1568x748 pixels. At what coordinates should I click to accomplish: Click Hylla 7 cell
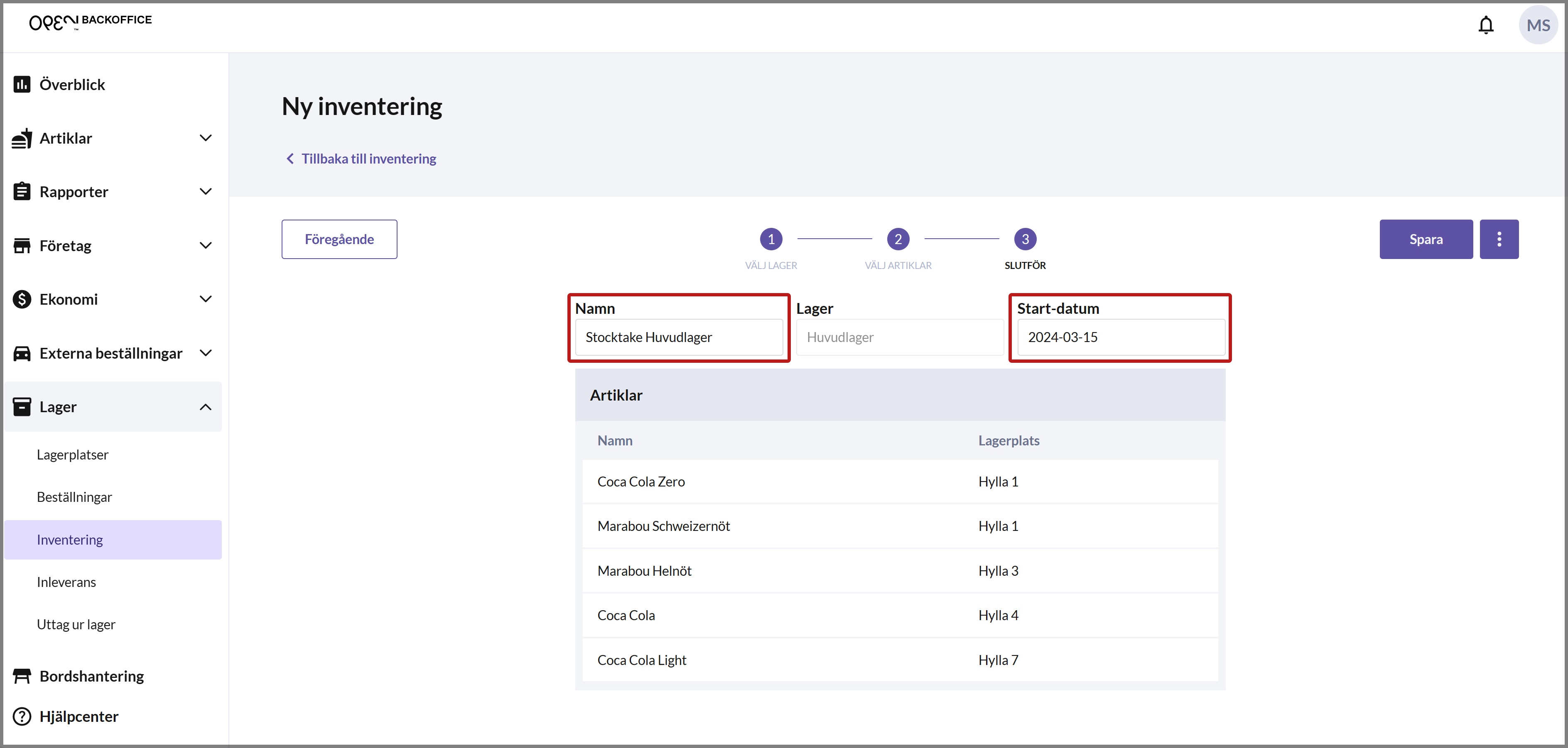point(998,660)
